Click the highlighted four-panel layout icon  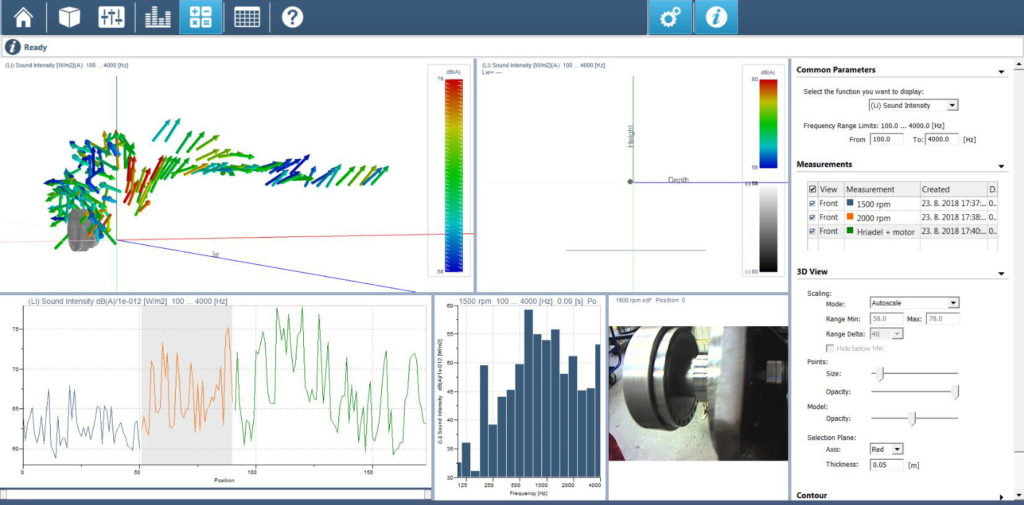pos(200,17)
